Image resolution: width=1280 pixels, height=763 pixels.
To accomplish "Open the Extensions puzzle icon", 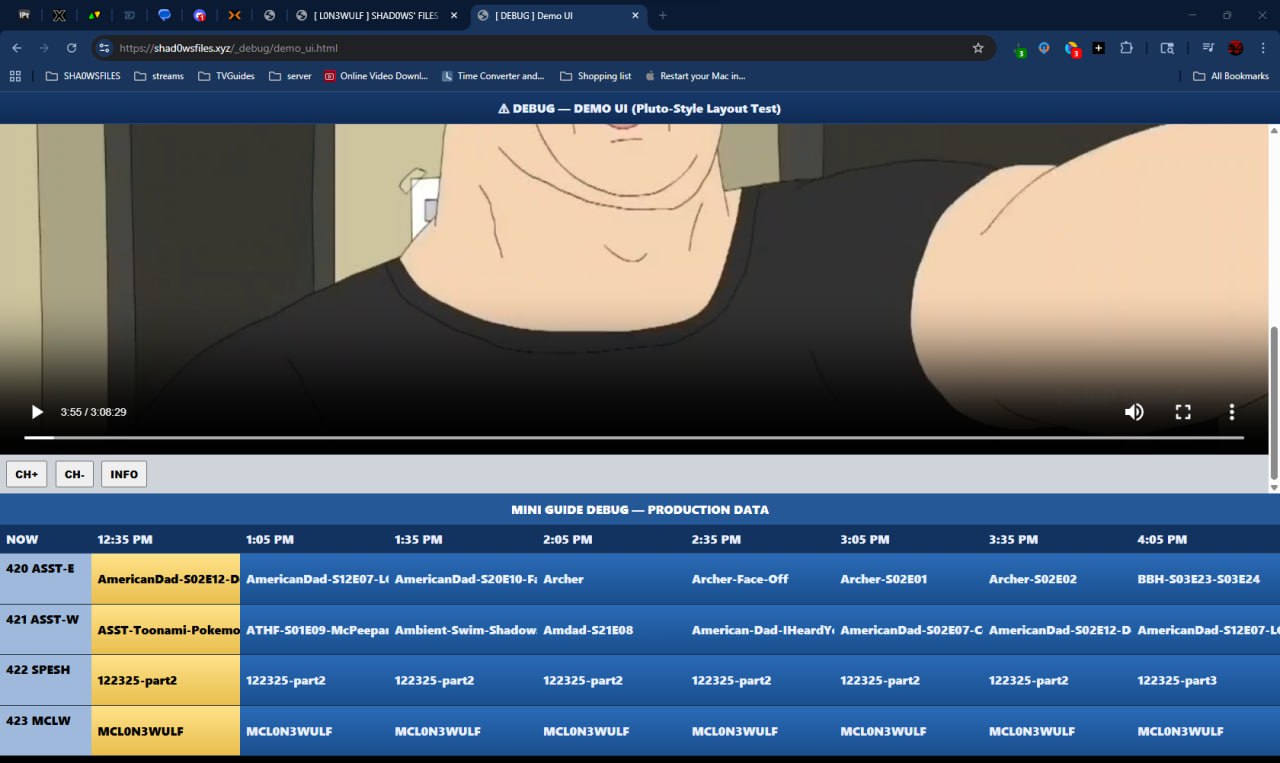I will pos(1126,48).
